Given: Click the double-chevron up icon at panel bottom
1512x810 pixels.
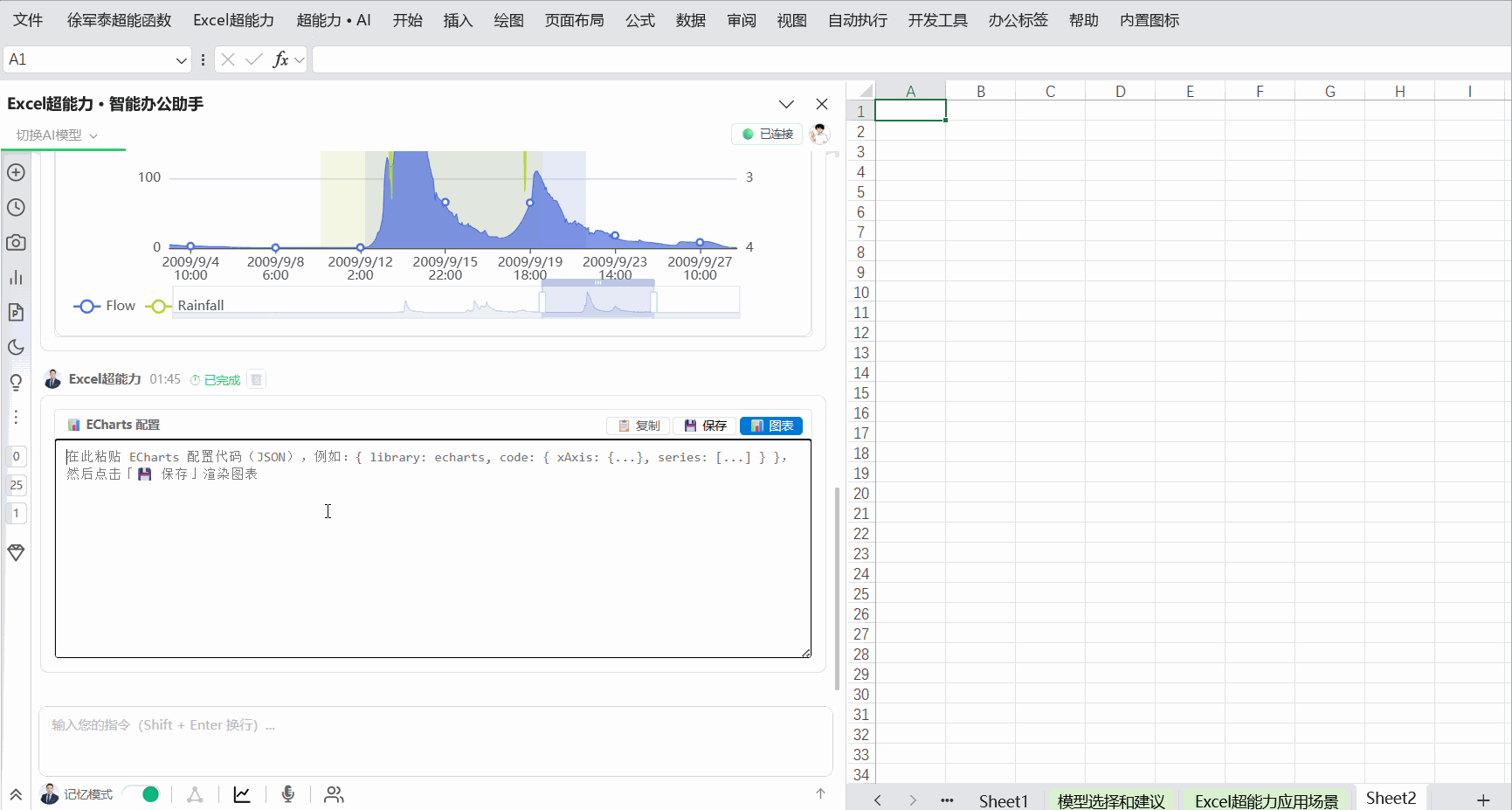Looking at the screenshot, I should click(16, 794).
